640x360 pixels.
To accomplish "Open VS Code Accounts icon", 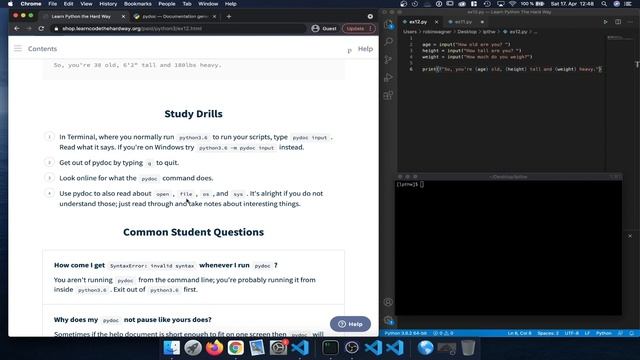I will pyautogui.click(x=389, y=302).
